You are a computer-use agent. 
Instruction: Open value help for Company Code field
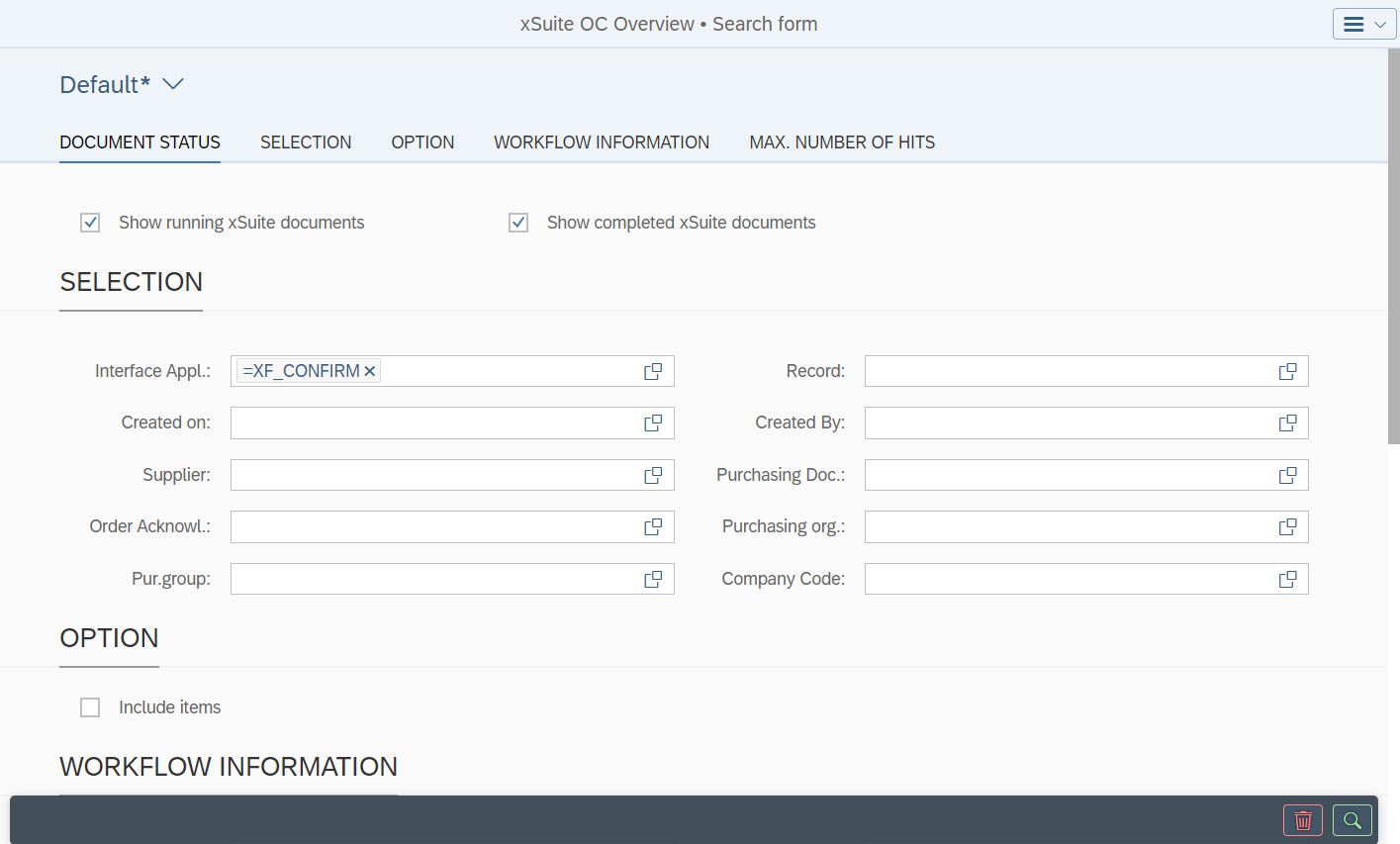click(1287, 579)
